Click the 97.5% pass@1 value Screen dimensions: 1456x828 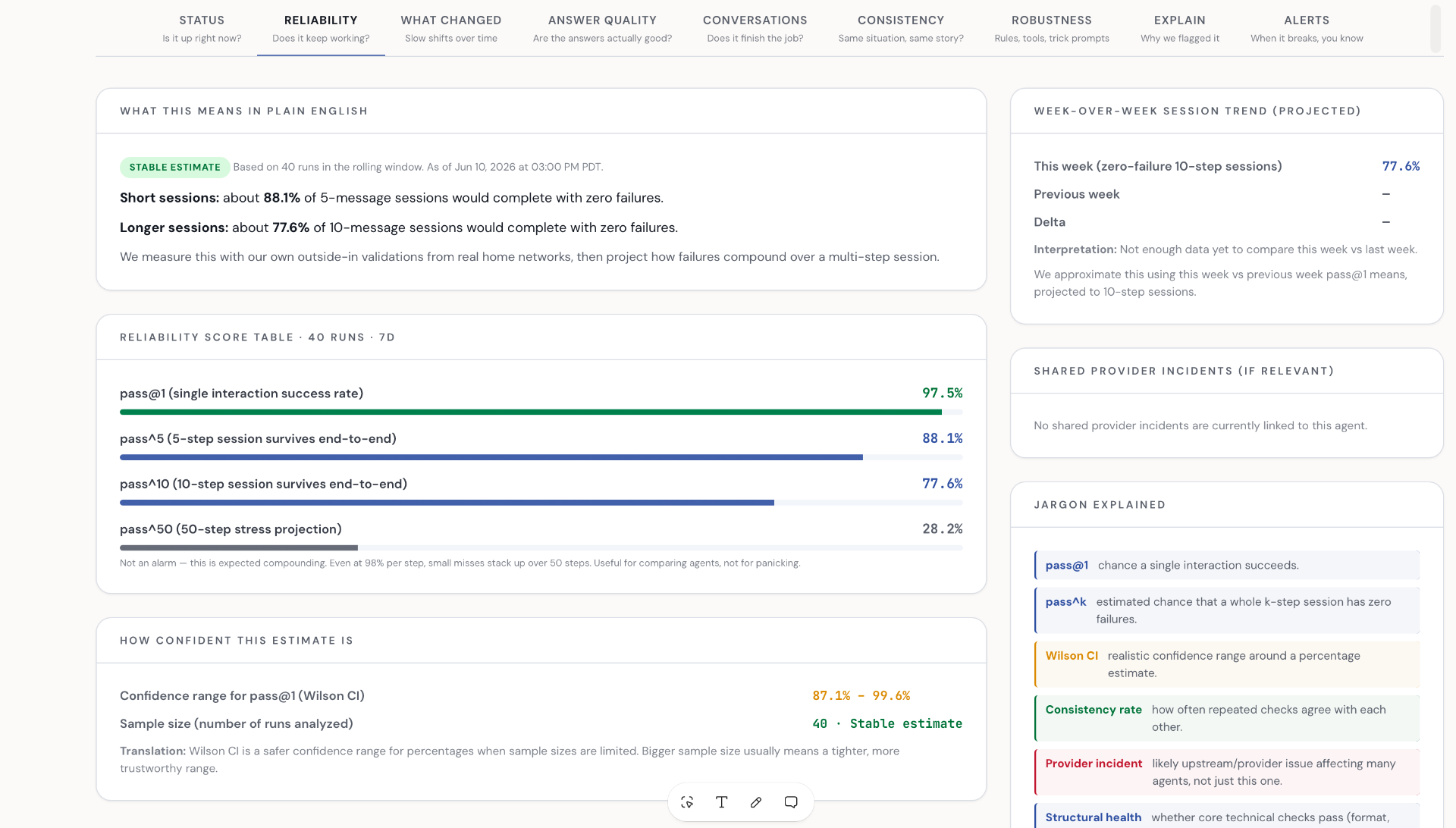(942, 393)
